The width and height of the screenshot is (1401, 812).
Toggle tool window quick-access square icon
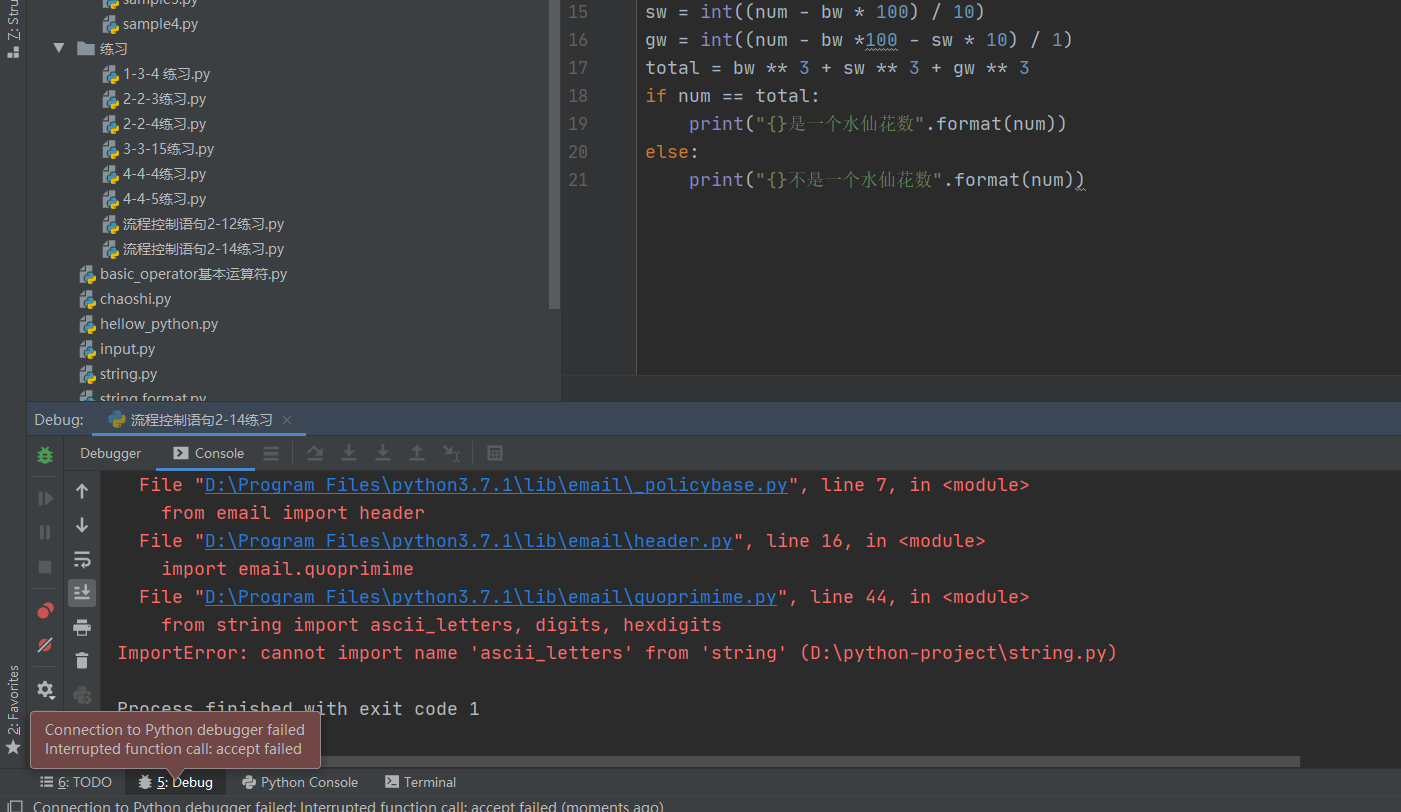click(15, 806)
